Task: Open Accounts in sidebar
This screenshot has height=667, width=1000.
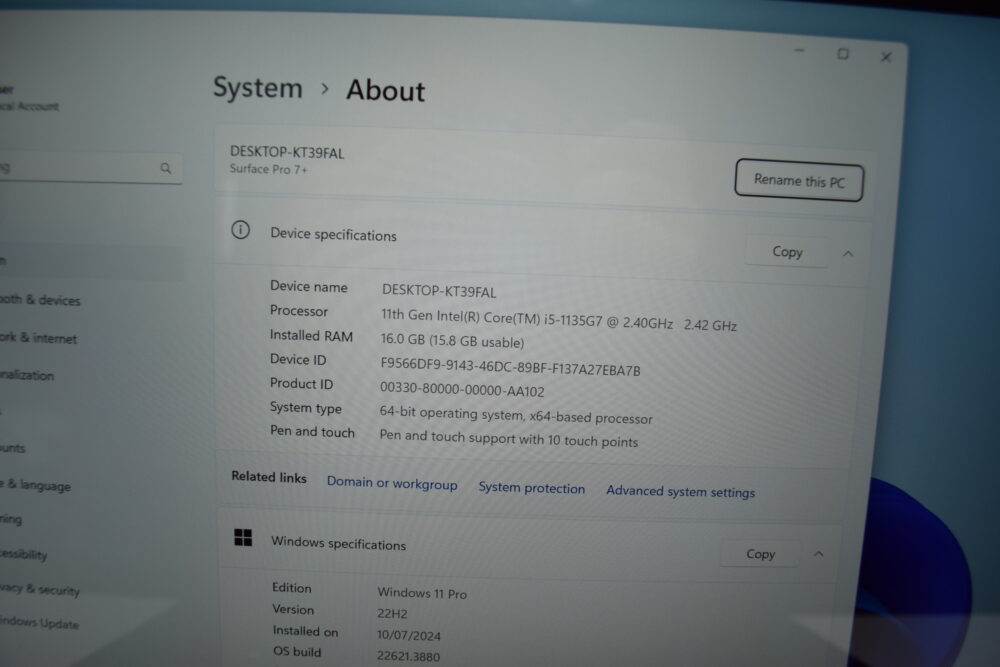Action: (x=13, y=448)
